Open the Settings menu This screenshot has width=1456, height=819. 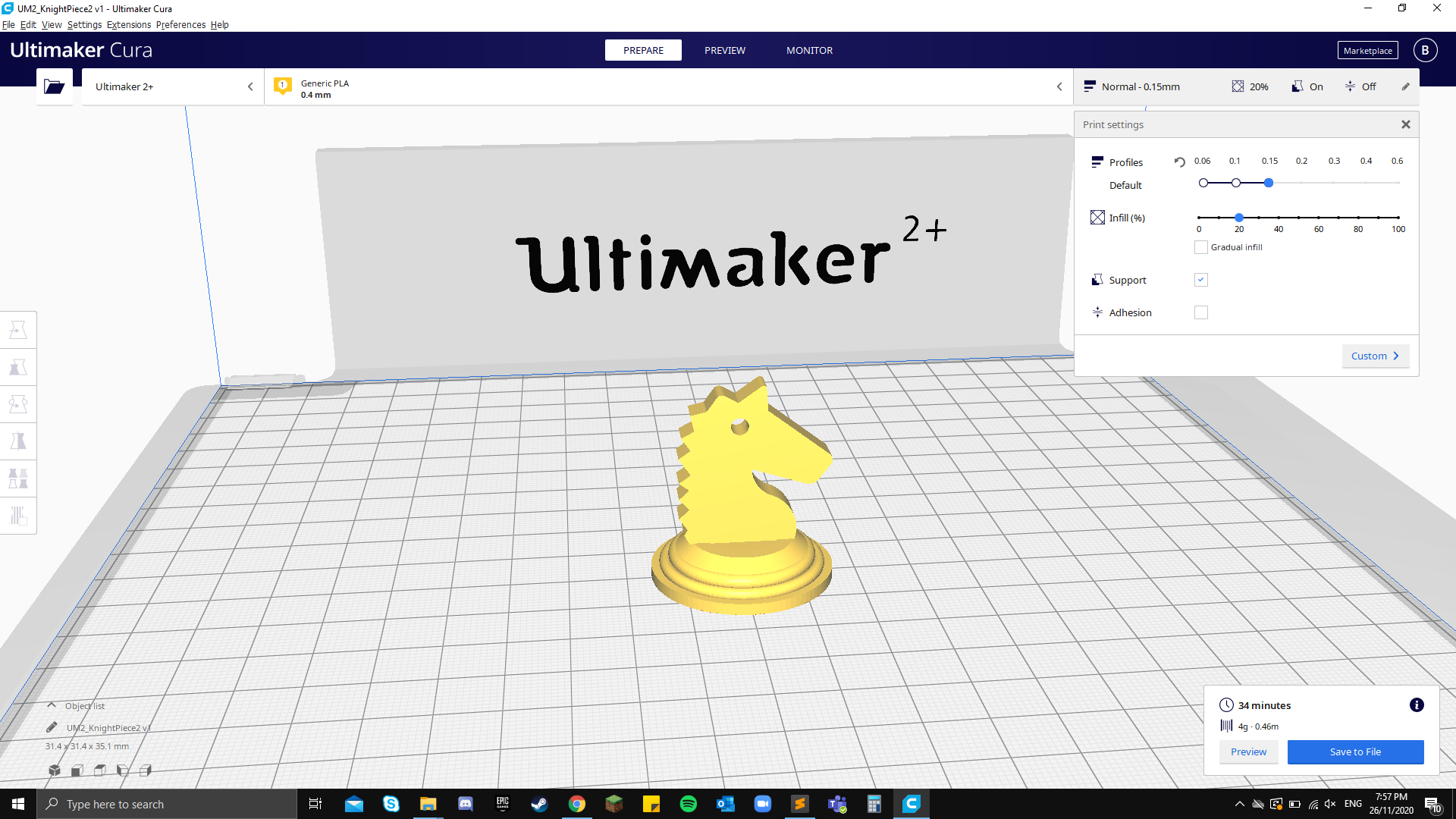pos(84,24)
